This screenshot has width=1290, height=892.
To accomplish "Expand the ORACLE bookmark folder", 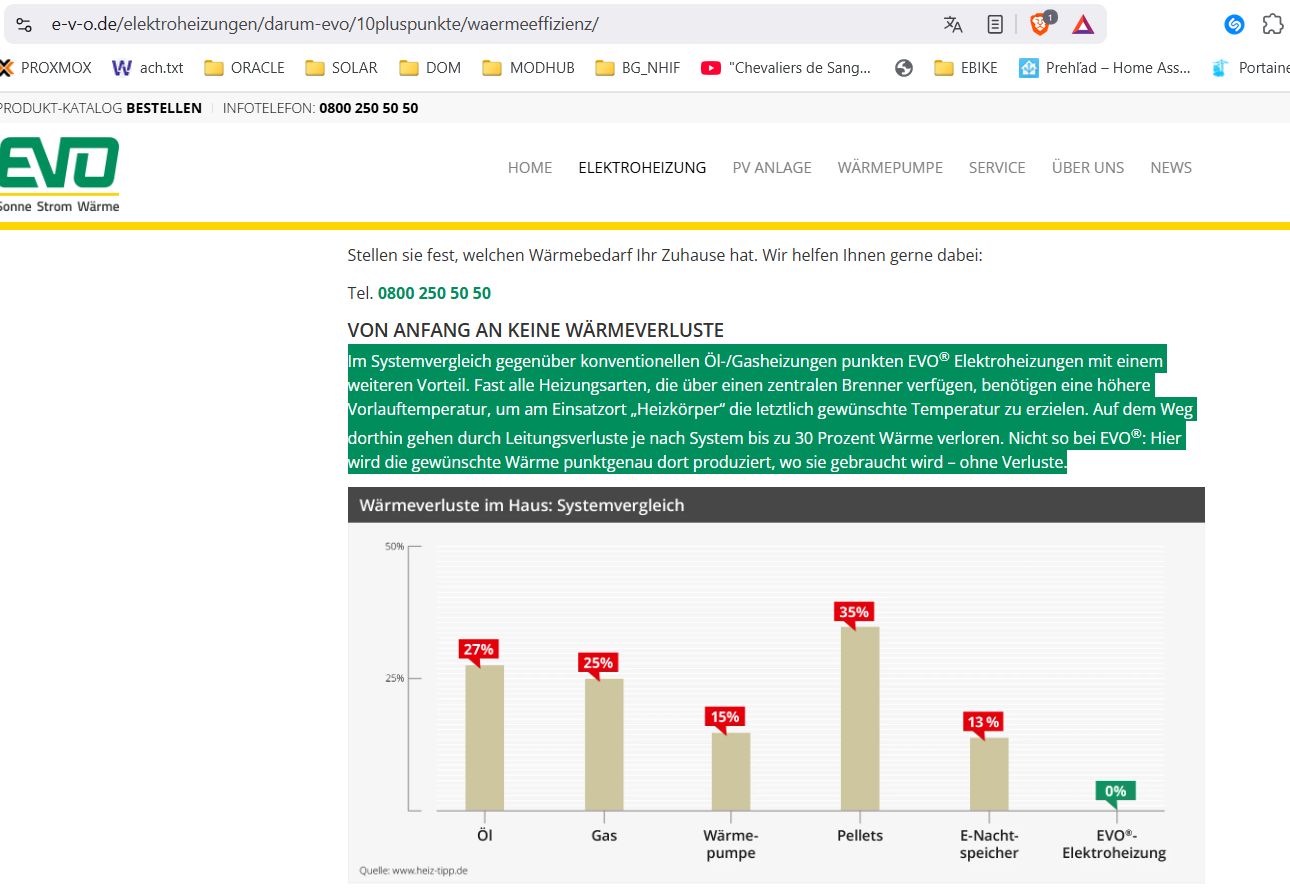I will tap(244, 68).
